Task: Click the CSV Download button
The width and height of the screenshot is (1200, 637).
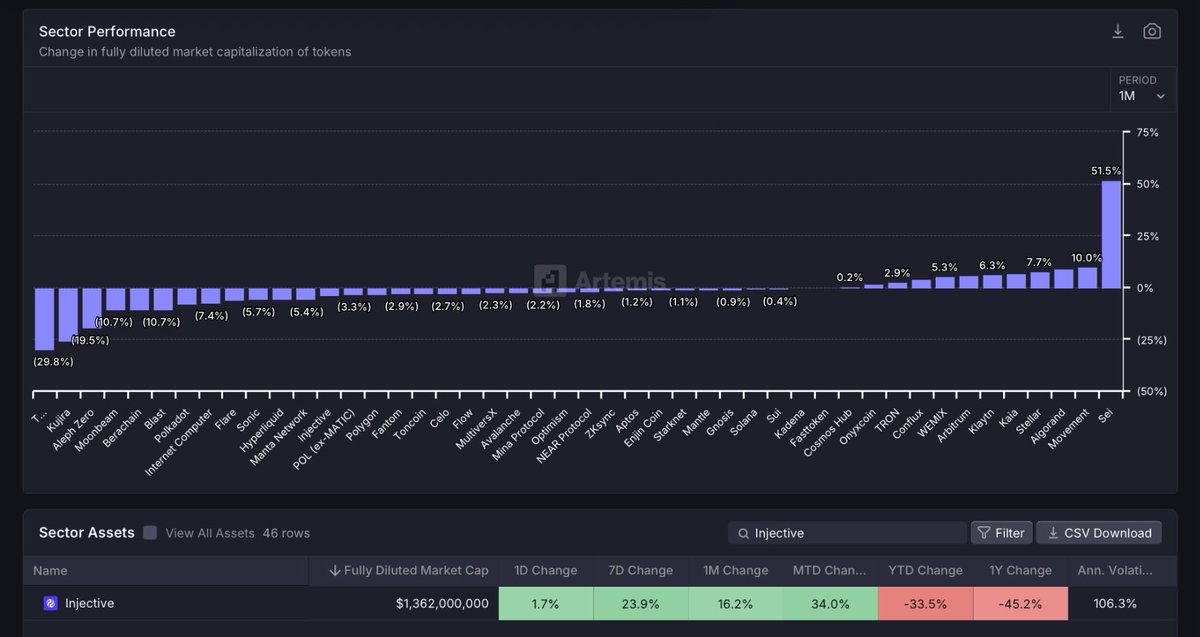Action: [1099, 533]
